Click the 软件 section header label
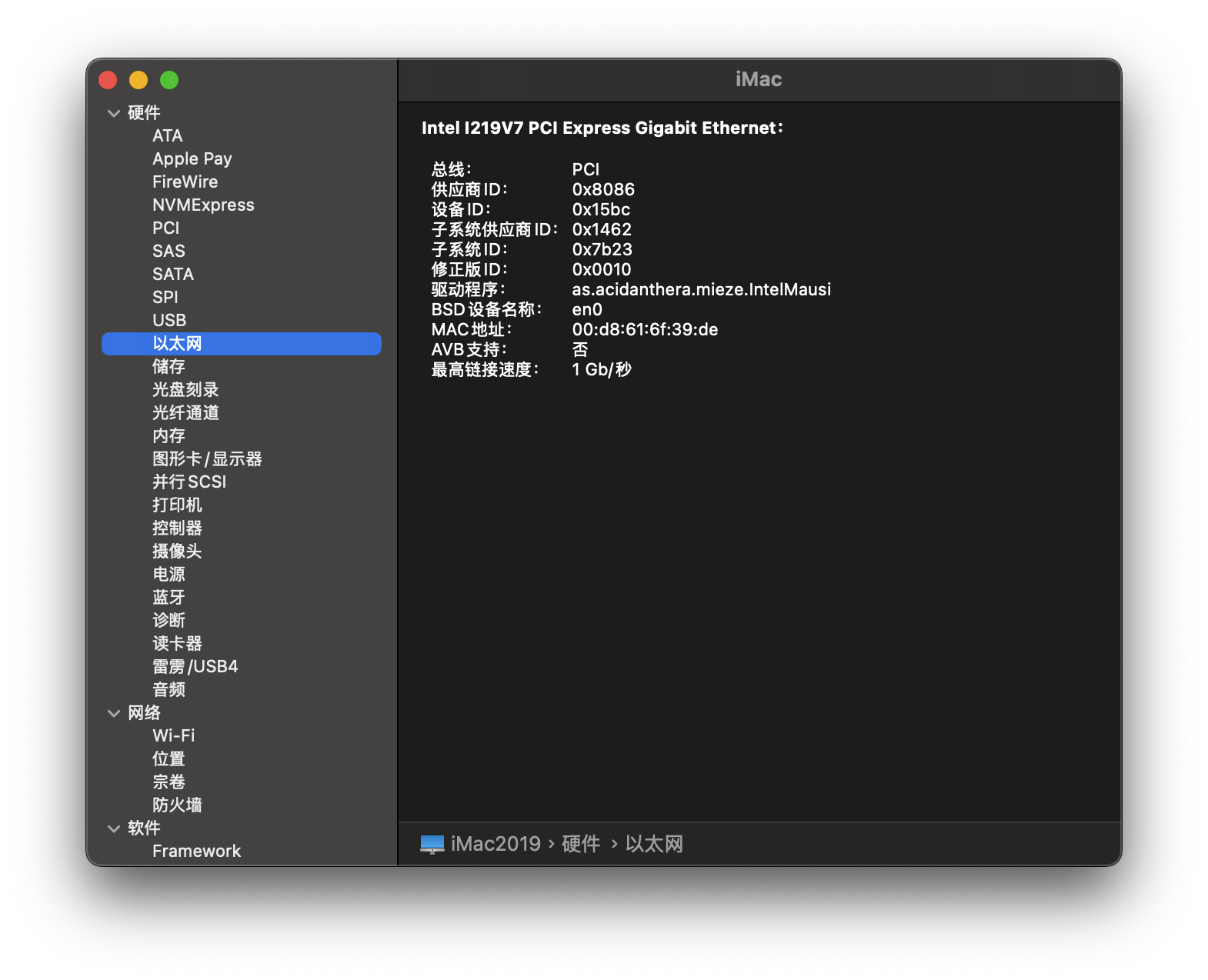1208x980 pixels. (x=144, y=828)
